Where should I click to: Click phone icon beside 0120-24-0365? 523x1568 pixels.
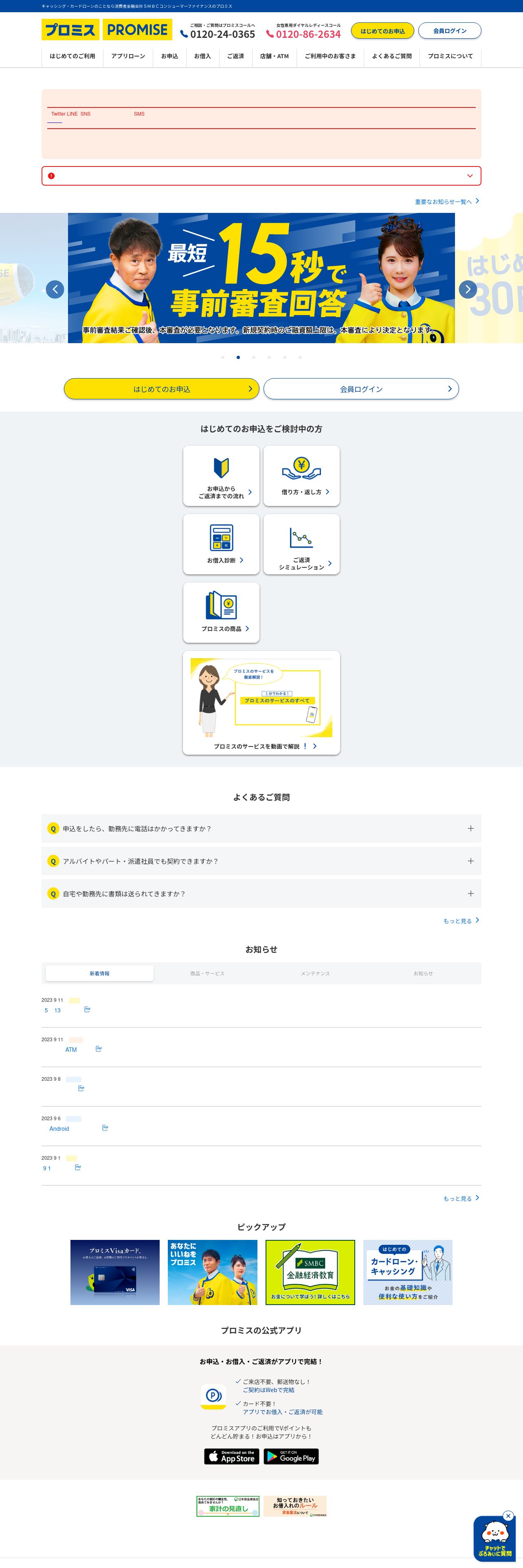[184, 34]
